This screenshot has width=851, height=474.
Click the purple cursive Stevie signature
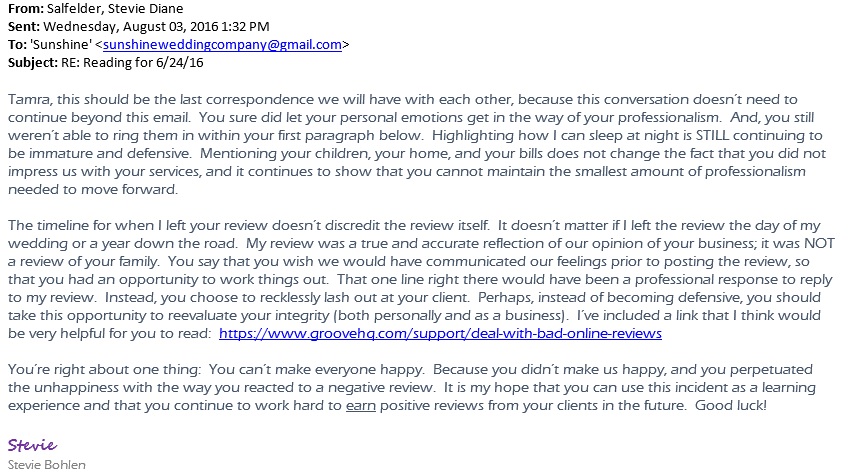pyautogui.click(x=32, y=445)
